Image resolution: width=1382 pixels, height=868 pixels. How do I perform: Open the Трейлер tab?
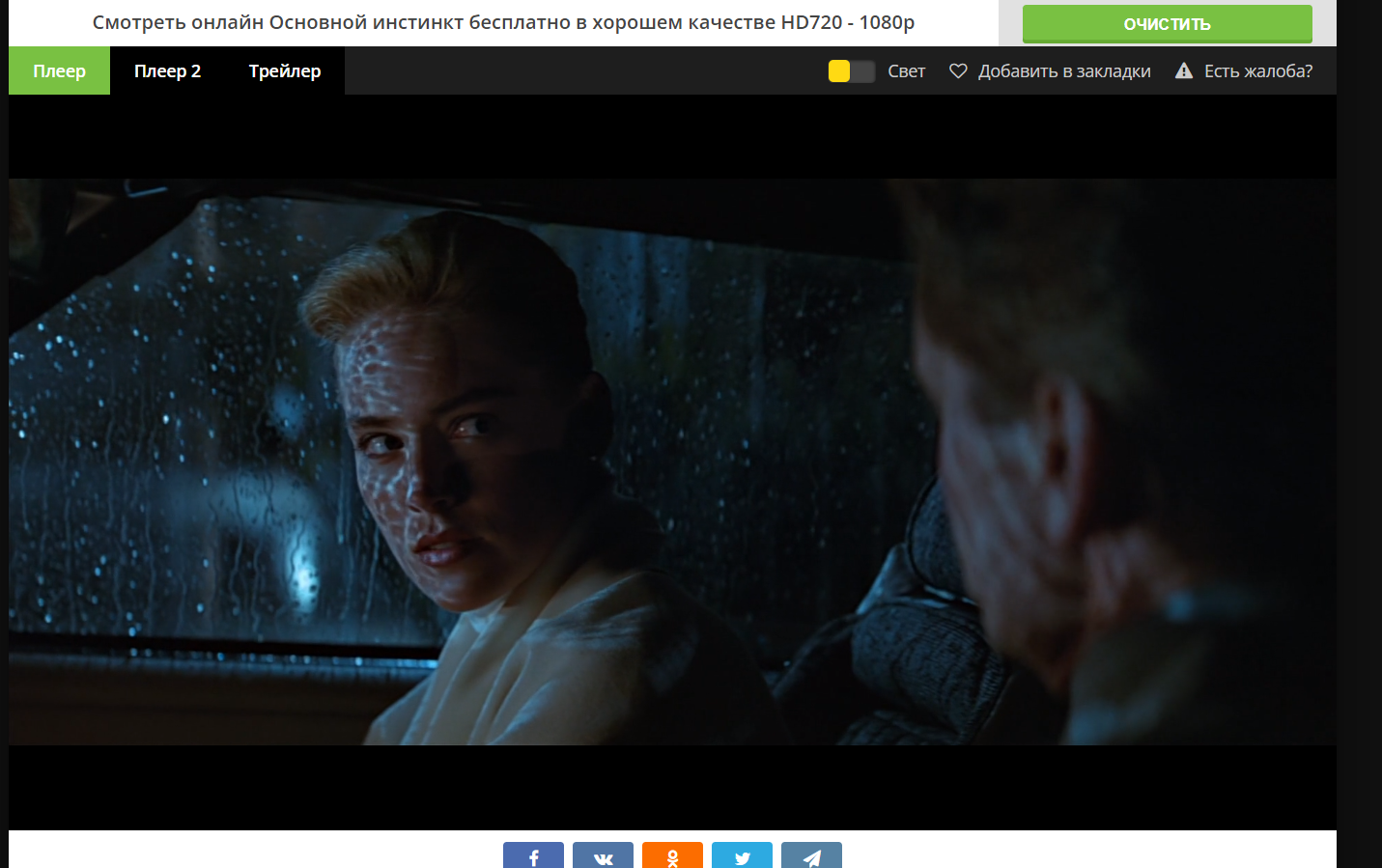[285, 70]
